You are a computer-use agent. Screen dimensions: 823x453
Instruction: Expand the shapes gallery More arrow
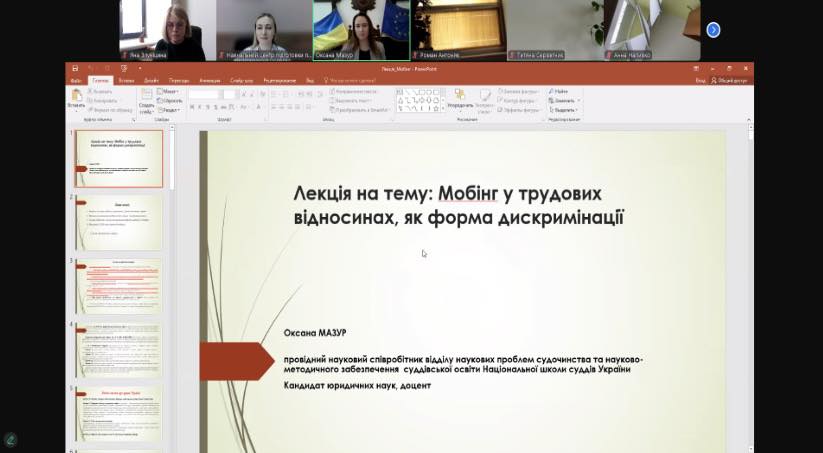(x=443, y=108)
